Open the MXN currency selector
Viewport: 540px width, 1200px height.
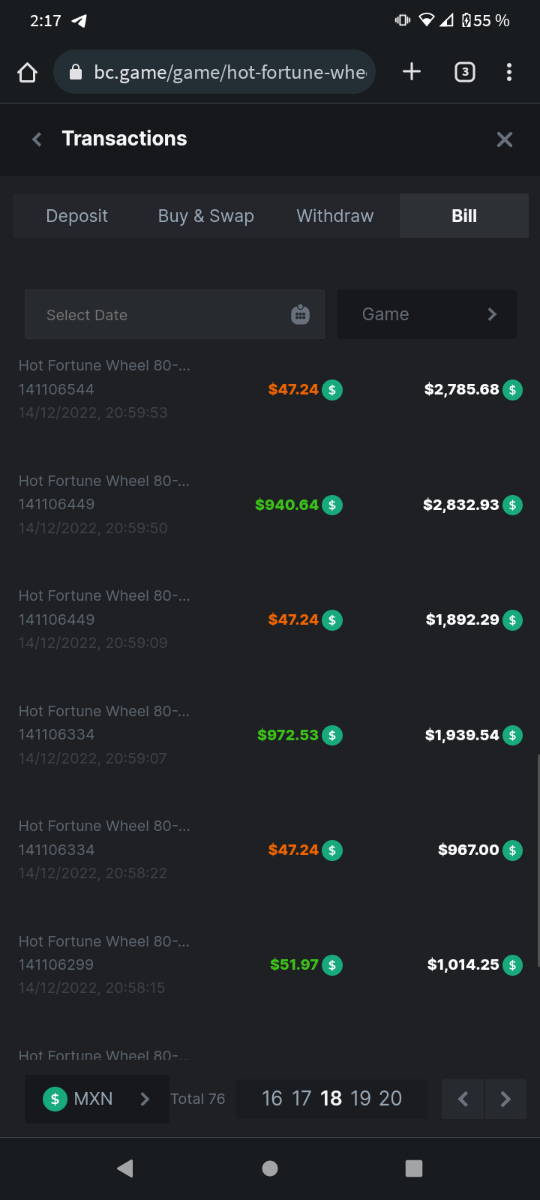coord(97,1099)
